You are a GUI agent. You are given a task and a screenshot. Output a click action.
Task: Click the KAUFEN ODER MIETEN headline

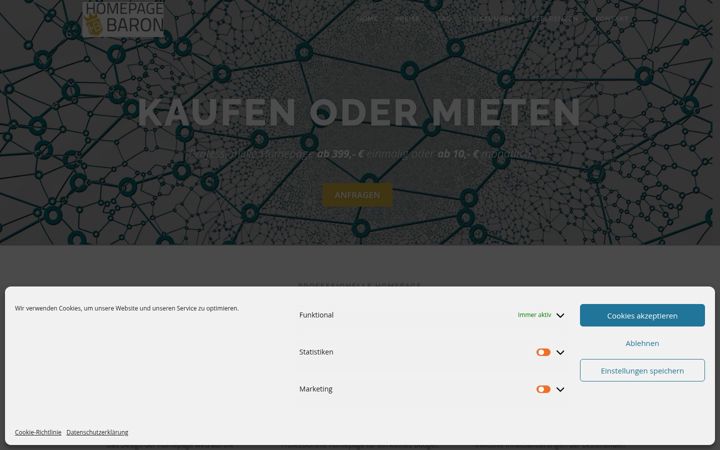(359, 112)
